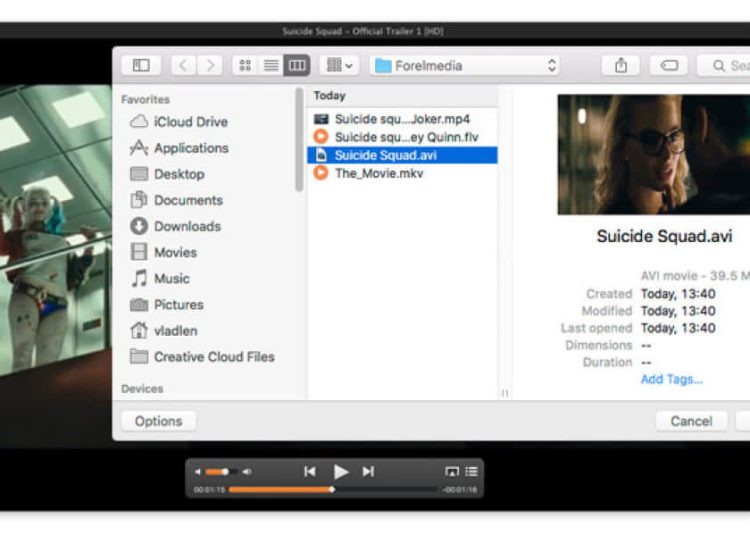
Task: Open Downloads in the sidebar
Action: pyautogui.click(x=187, y=226)
